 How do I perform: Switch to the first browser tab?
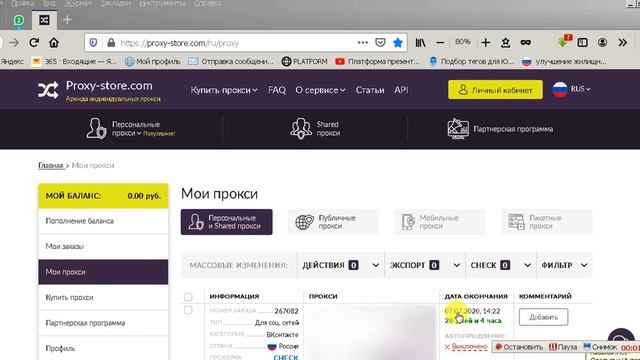(18, 20)
